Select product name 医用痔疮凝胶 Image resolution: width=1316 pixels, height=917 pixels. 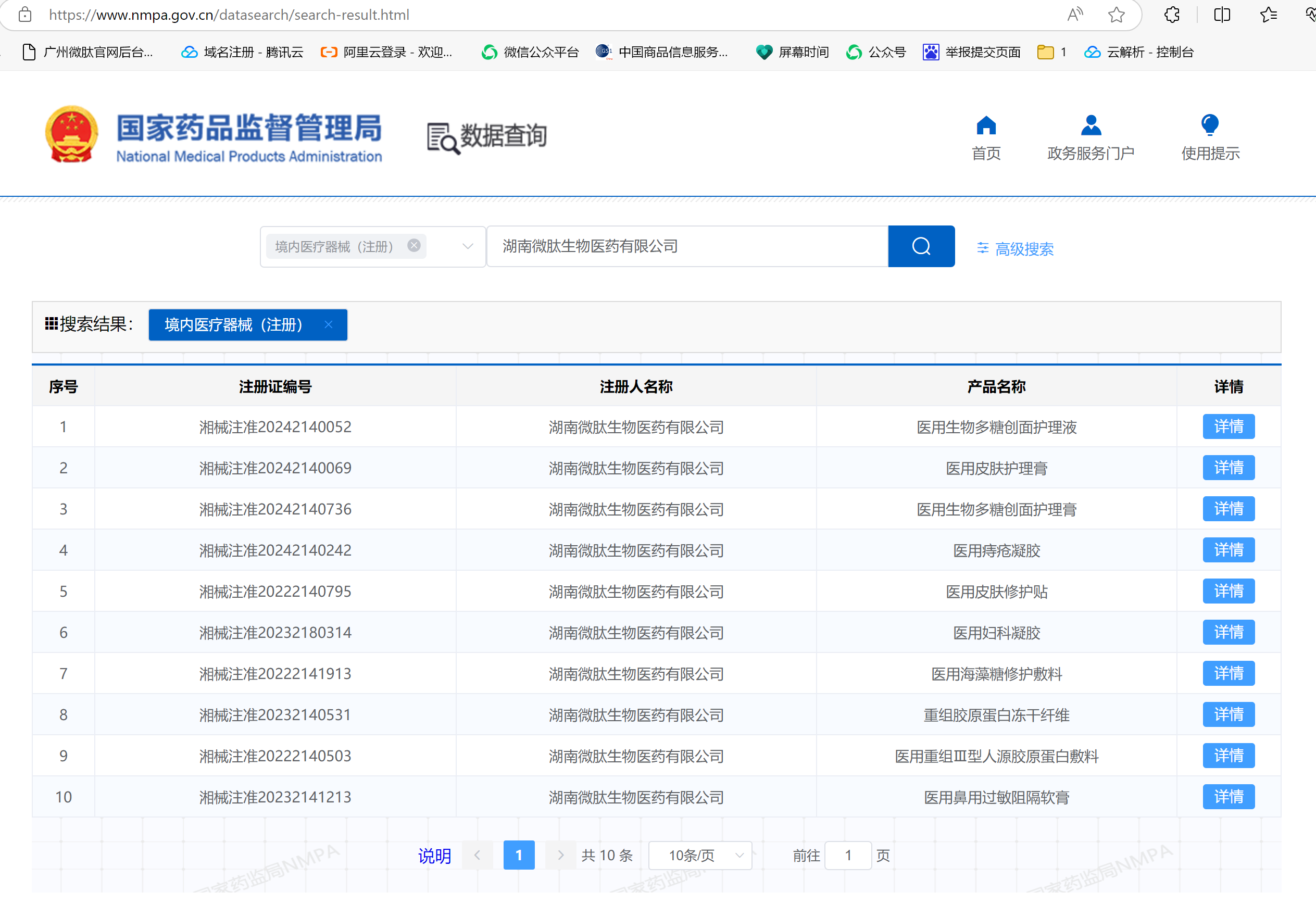click(996, 551)
